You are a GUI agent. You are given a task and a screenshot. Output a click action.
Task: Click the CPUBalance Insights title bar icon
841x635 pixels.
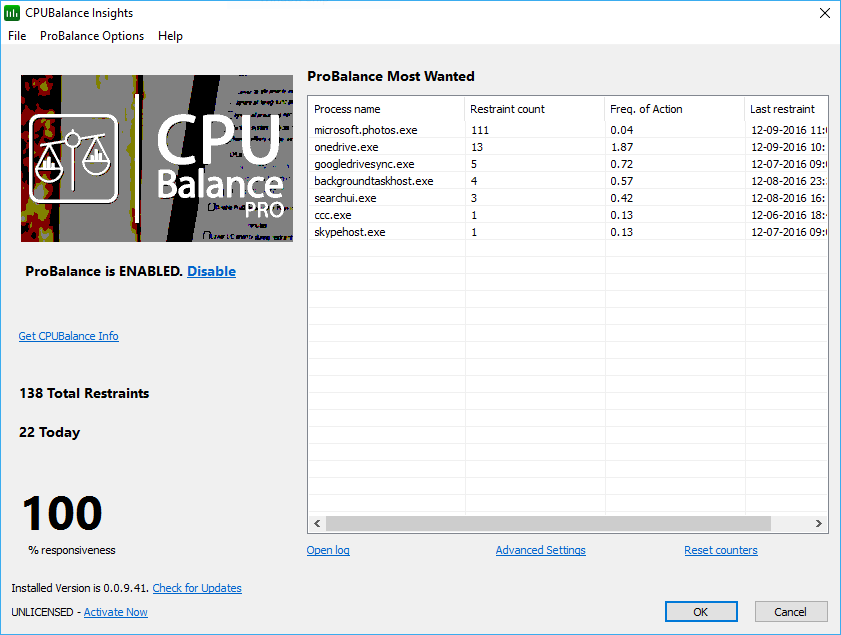12,13
